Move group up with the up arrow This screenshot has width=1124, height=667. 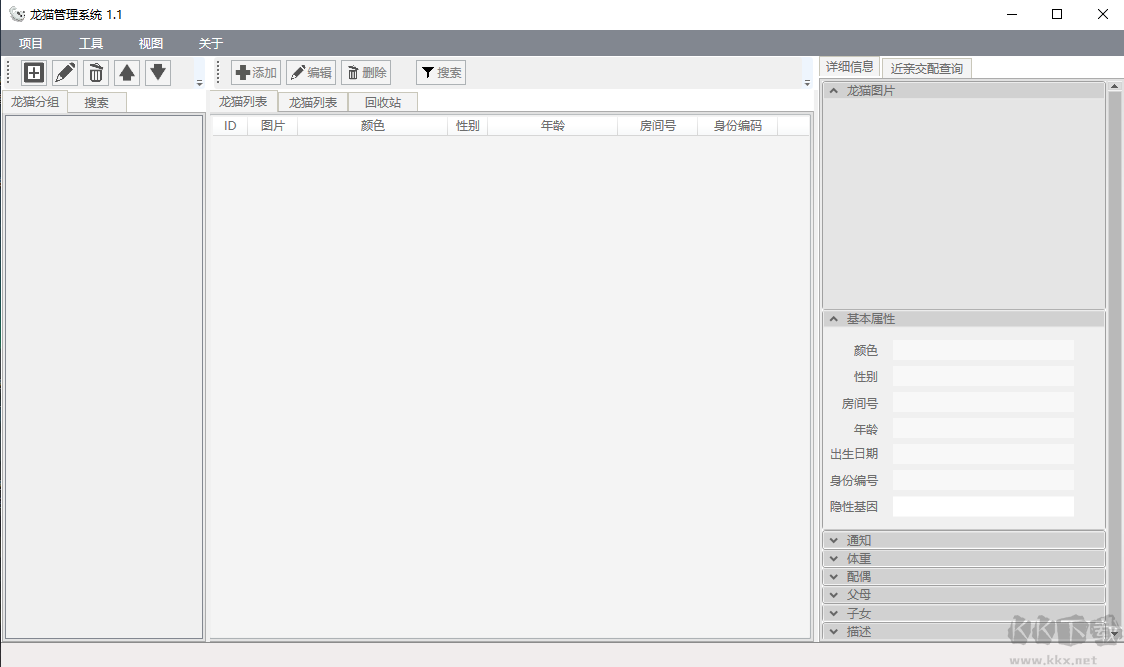tap(127, 72)
